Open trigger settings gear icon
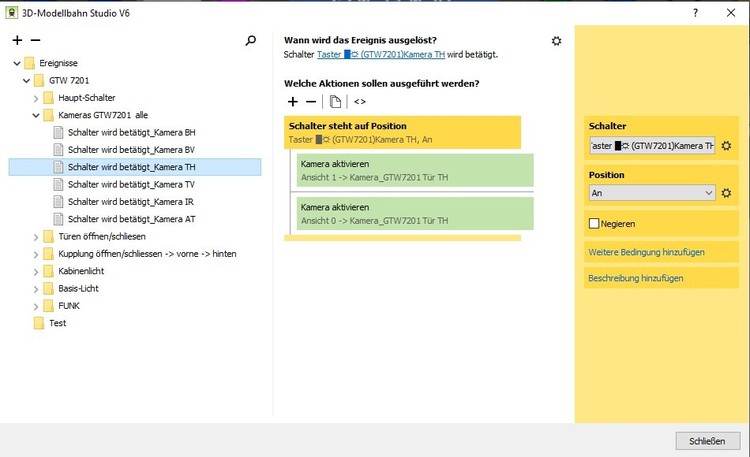The width and height of the screenshot is (750, 457). pos(557,41)
